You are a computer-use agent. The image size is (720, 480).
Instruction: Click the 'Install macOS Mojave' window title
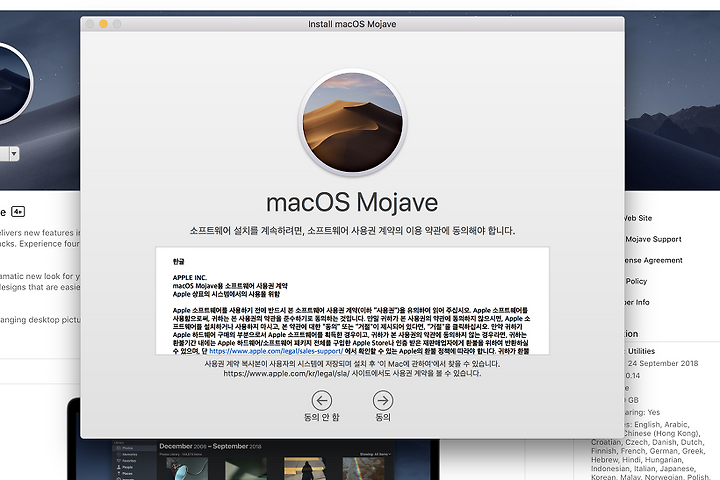tap(352, 24)
